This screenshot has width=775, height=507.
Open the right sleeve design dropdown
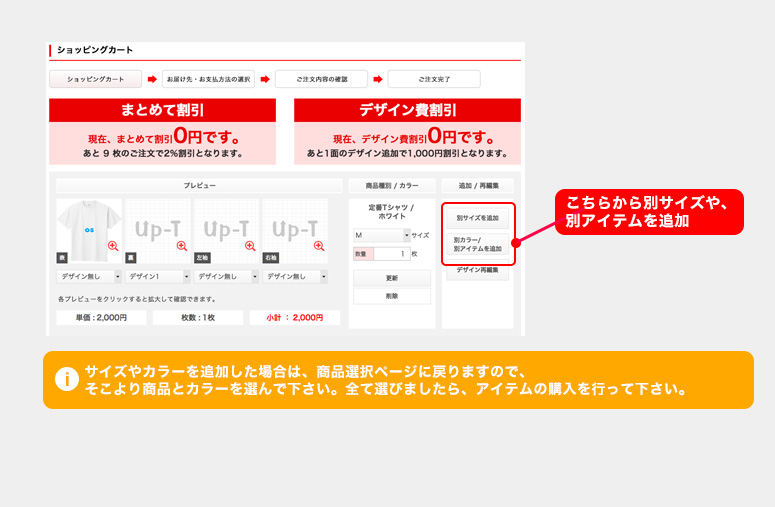295,276
